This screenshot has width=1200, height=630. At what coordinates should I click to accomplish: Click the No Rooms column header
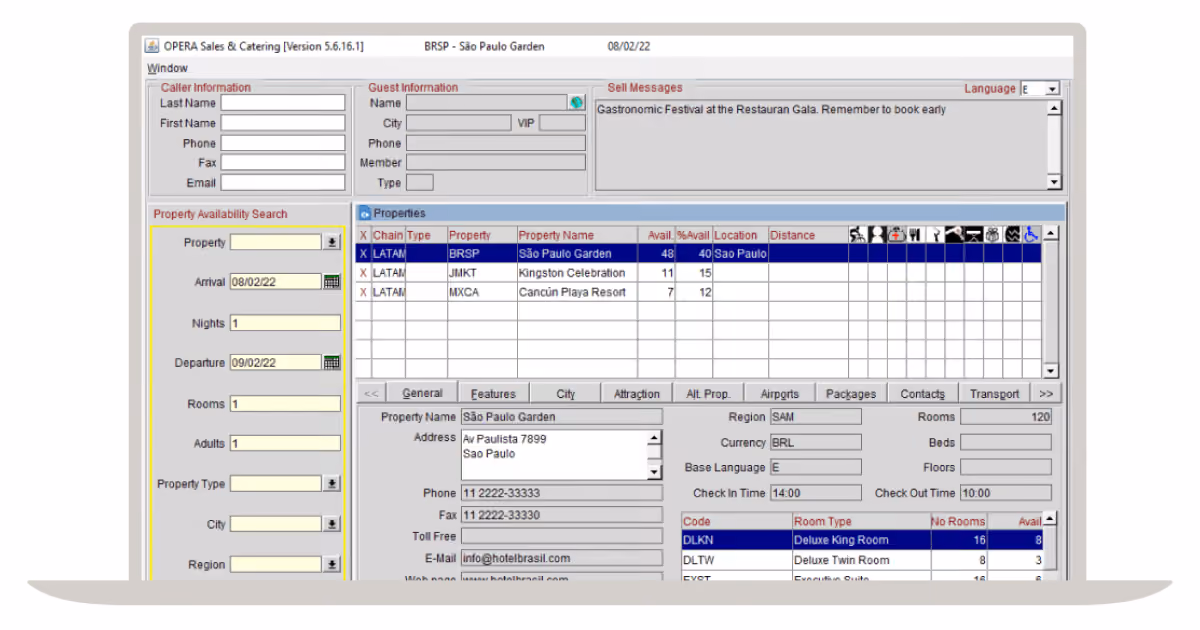(959, 521)
